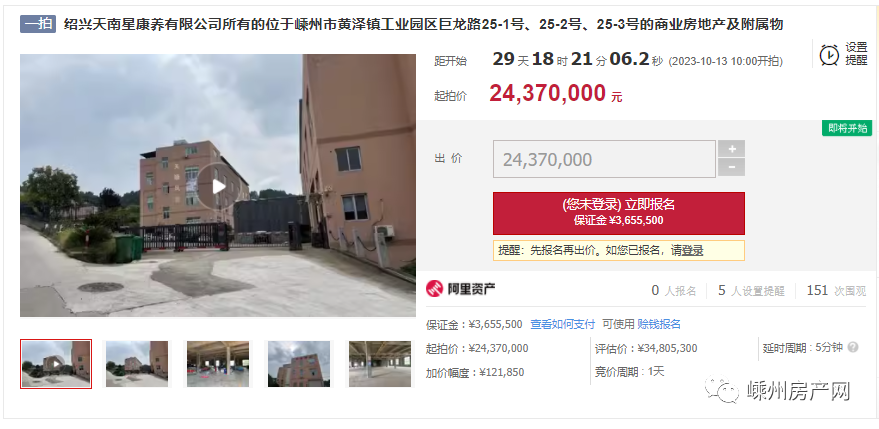Select the first video thumbnail
This screenshot has height=429, width=879.
[56, 364]
